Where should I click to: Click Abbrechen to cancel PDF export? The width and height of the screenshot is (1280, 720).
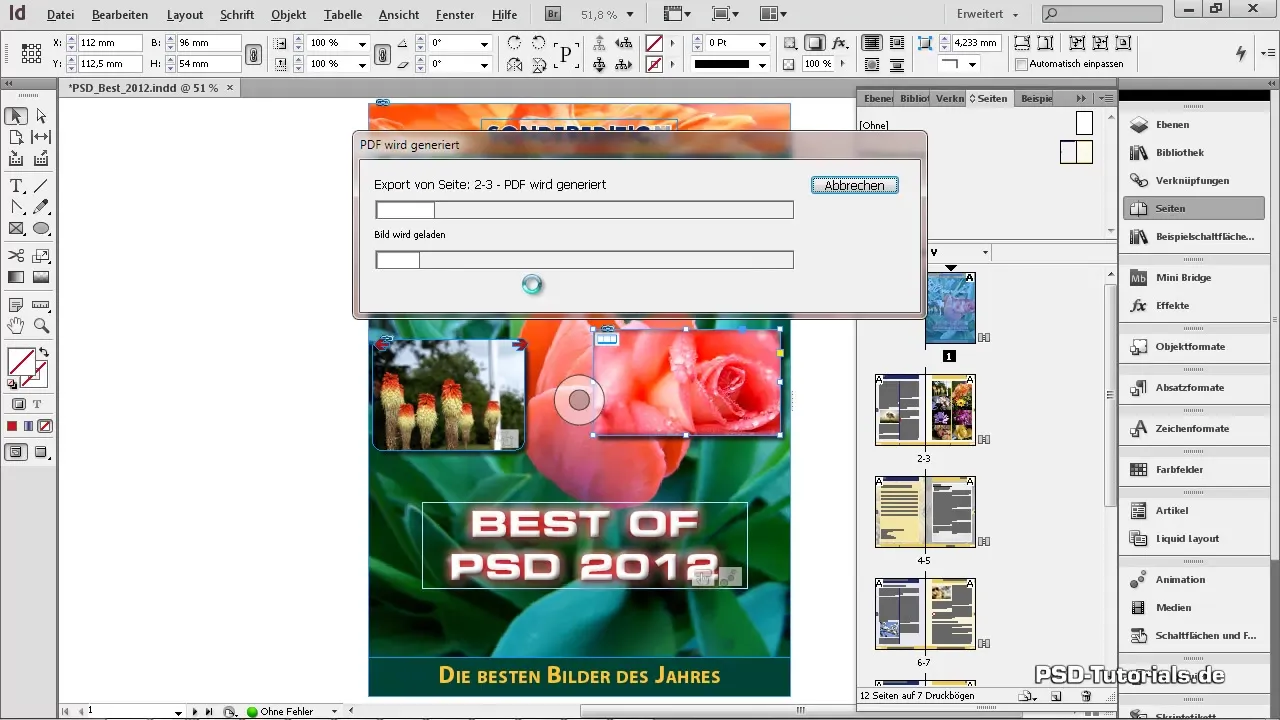[x=854, y=185]
